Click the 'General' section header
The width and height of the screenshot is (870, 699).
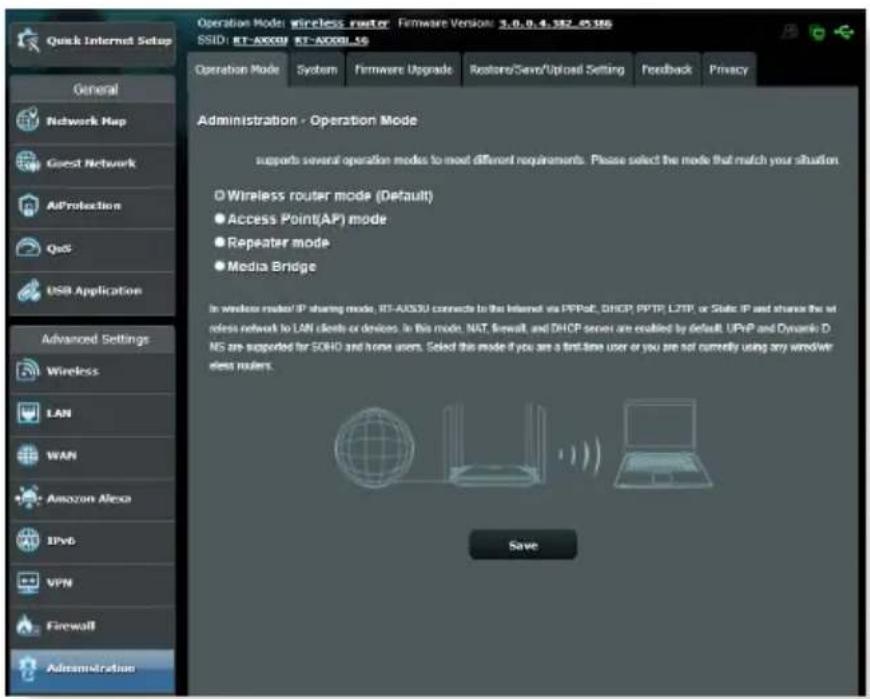coord(95,90)
